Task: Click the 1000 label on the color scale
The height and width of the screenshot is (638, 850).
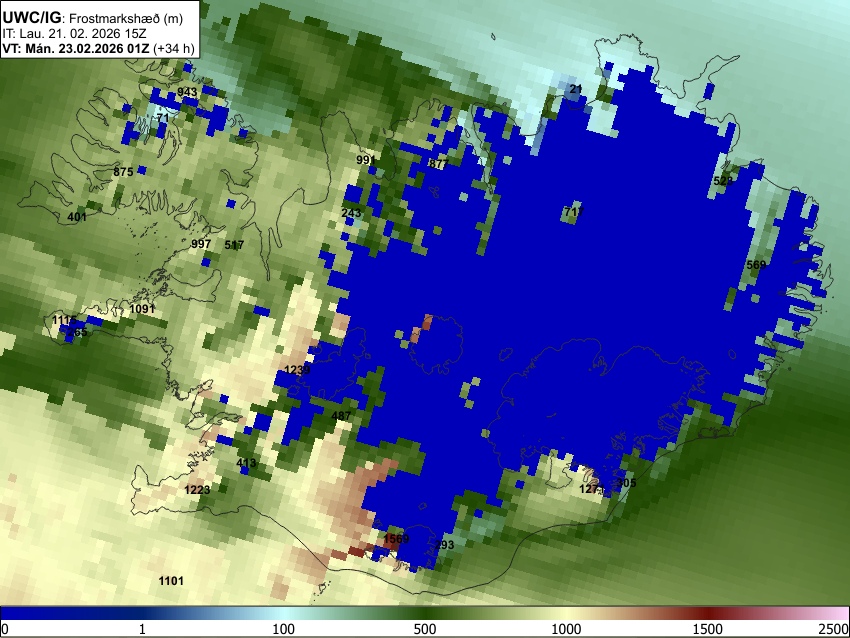Action: coord(566,629)
